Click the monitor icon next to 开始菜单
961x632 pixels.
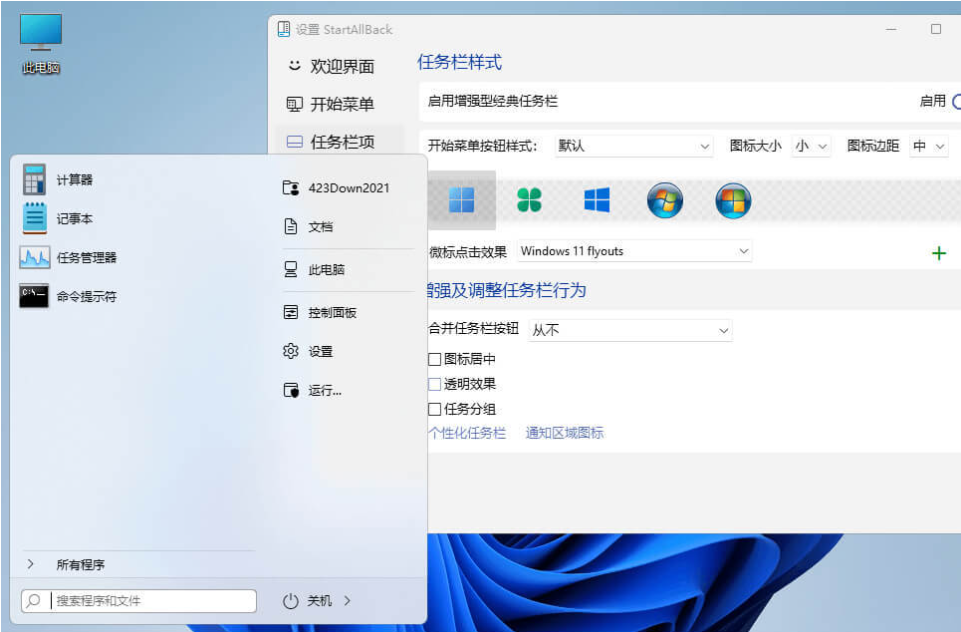[x=295, y=104]
